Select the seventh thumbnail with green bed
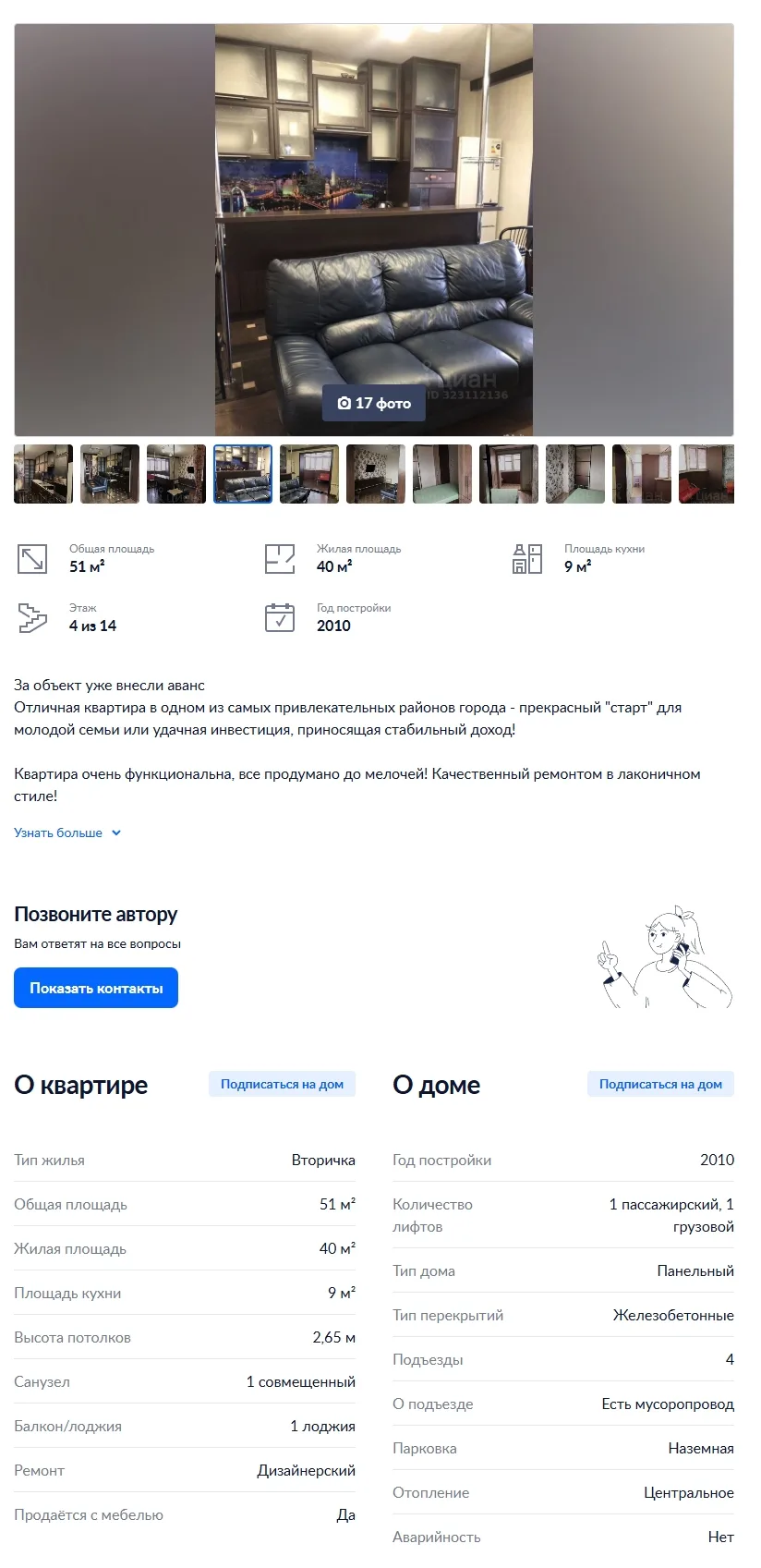The width and height of the screenshot is (761, 1568). (442, 474)
